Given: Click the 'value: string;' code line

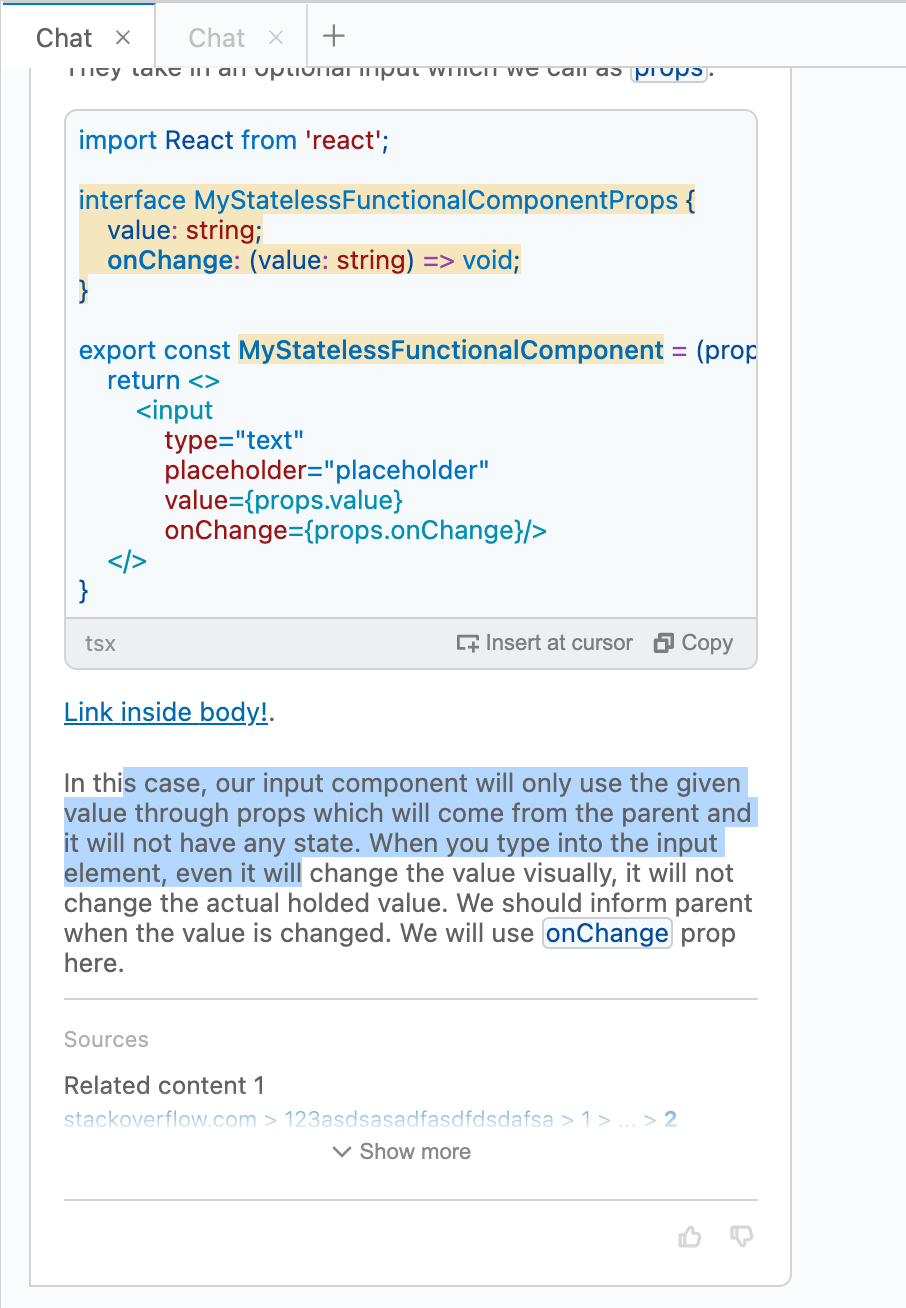Looking at the screenshot, I should [x=184, y=230].
